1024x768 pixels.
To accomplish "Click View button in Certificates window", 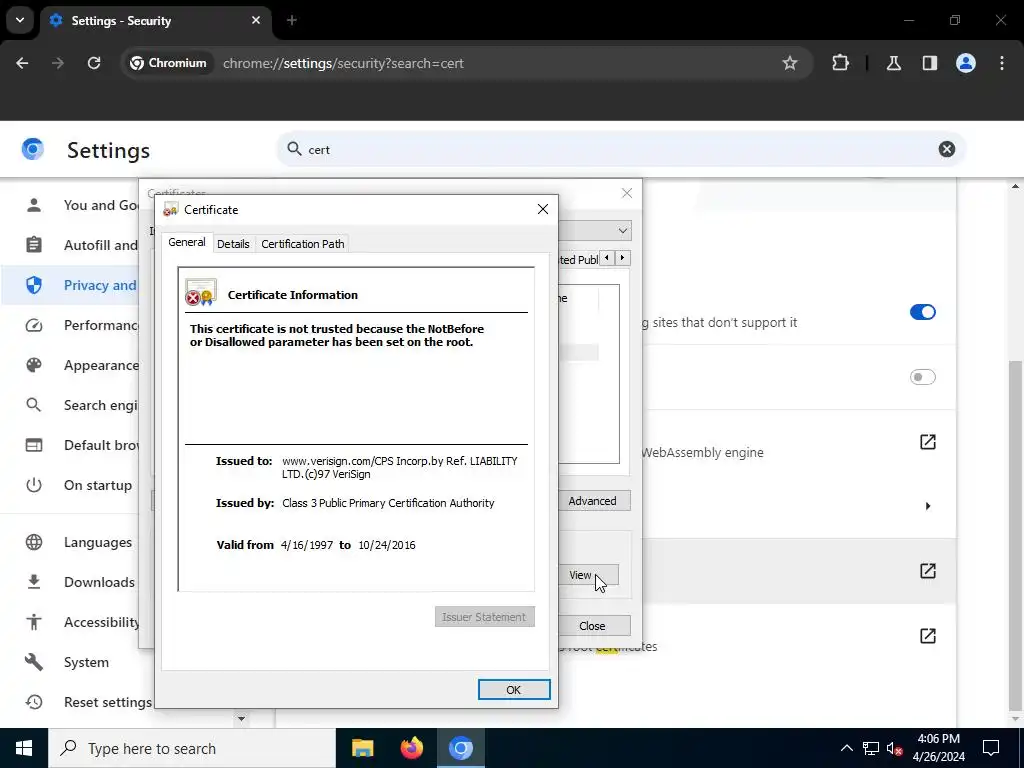I will point(588,575).
